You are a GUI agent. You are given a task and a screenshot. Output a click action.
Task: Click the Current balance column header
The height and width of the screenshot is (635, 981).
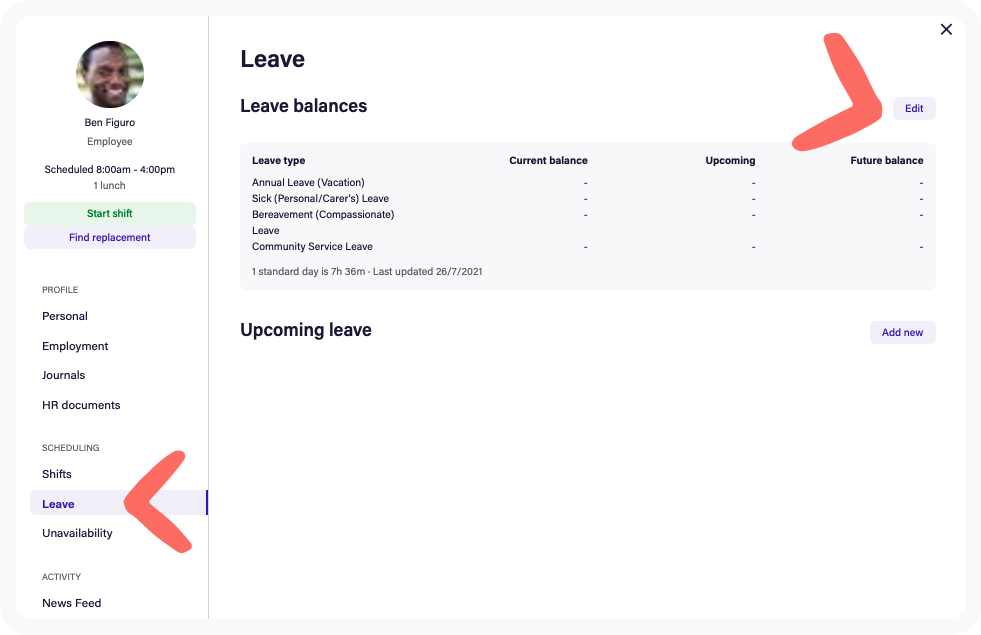(x=548, y=160)
